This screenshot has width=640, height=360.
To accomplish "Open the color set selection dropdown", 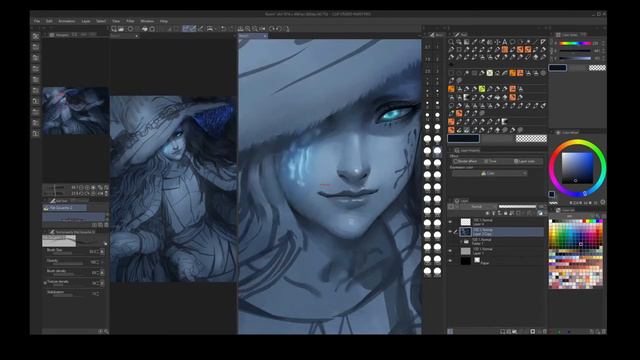I will pos(569,216).
